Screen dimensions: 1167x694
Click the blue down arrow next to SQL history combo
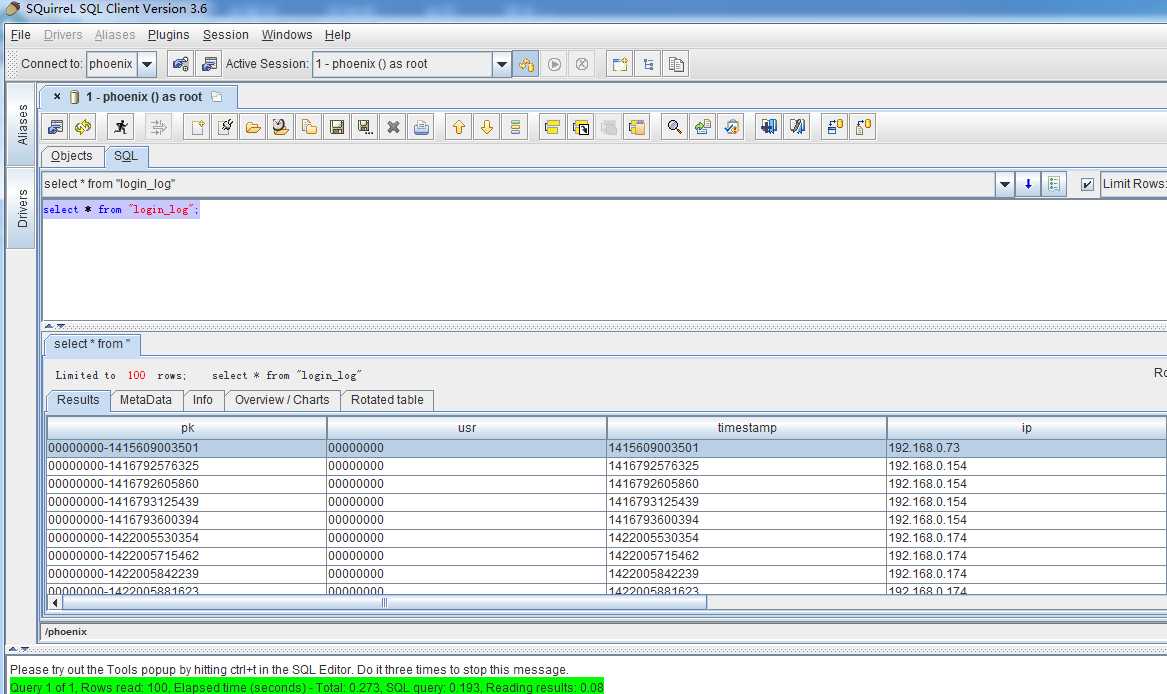pos(1029,184)
